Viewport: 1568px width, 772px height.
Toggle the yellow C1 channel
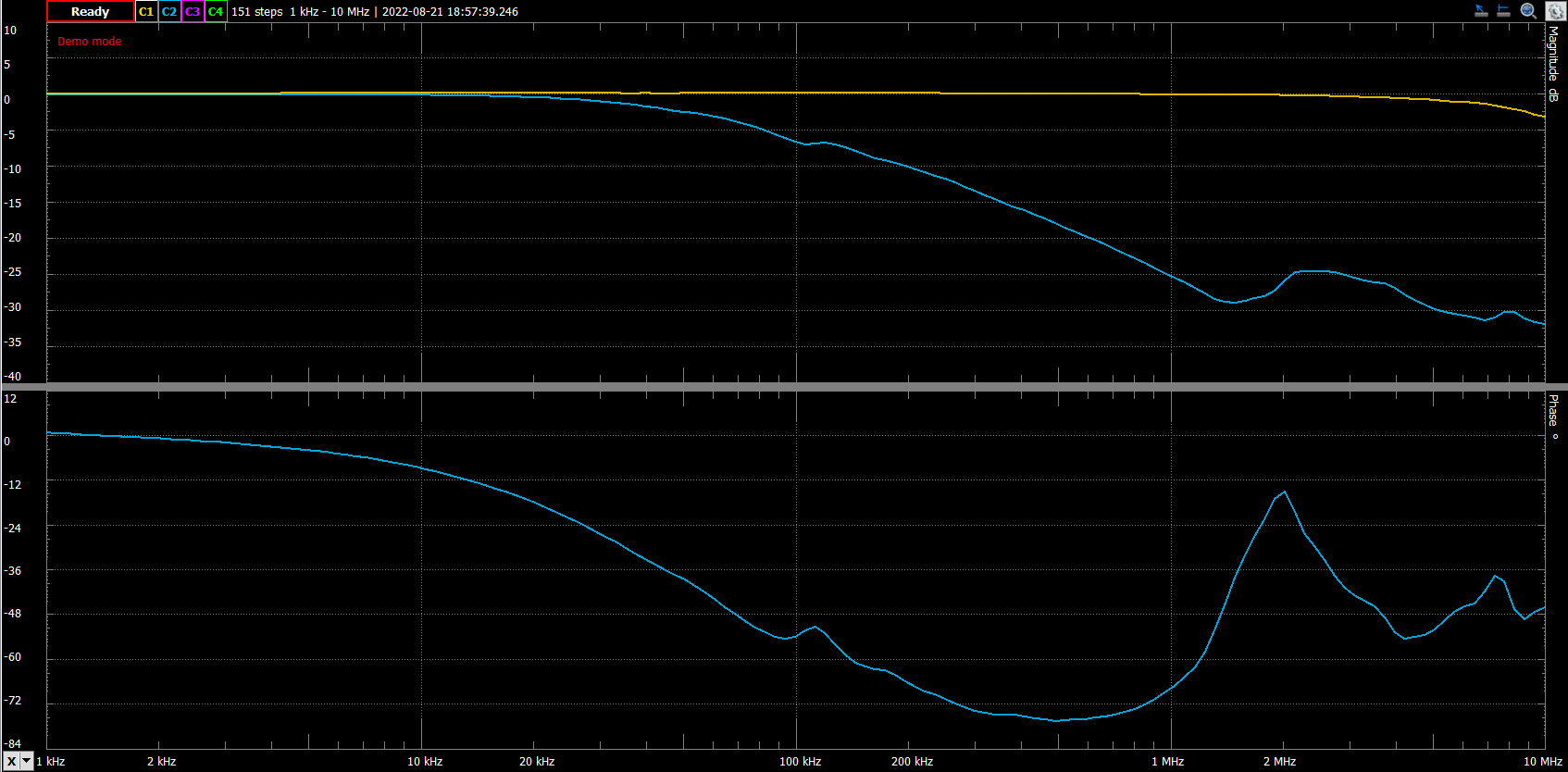tap(146, 12)
